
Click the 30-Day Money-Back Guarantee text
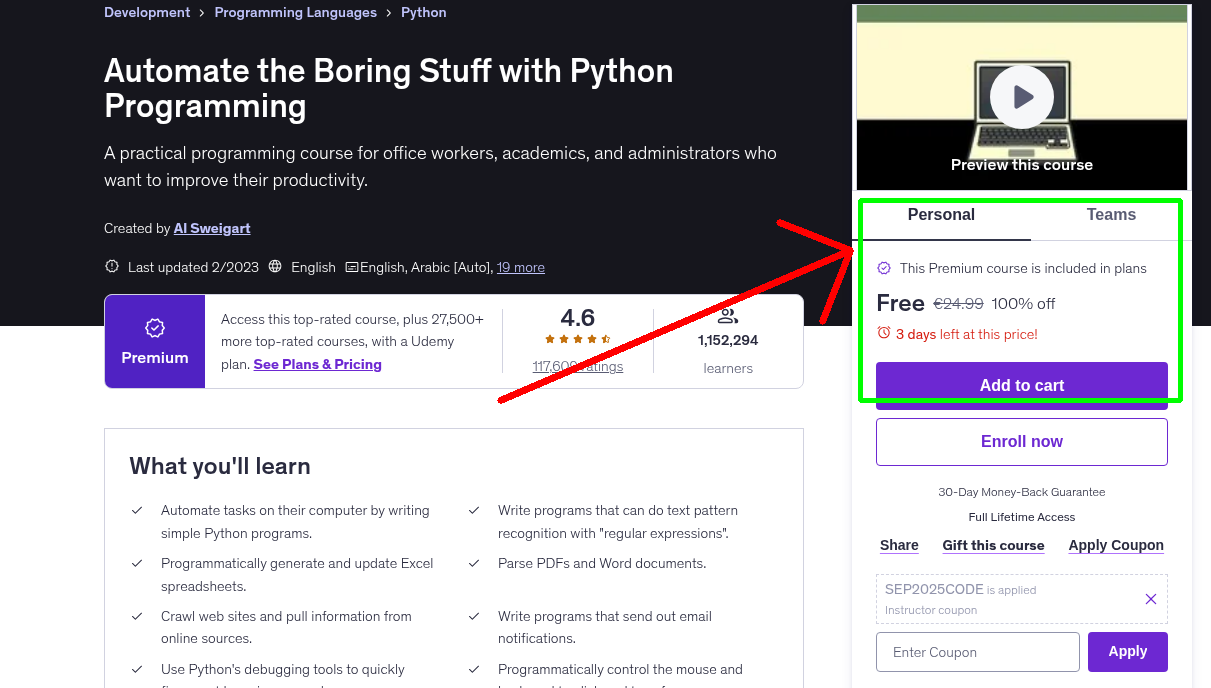tap(1022, 492)
